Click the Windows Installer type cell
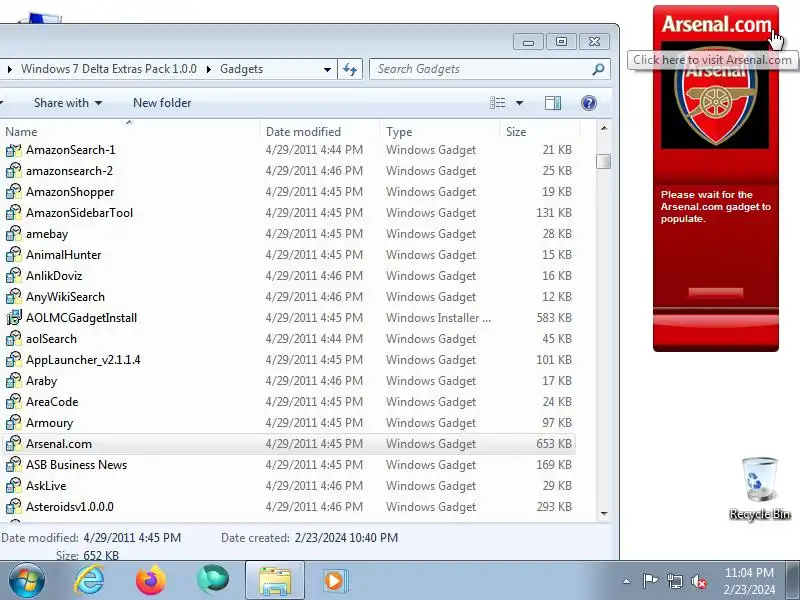800x600 pixels. pyautogui.click(x=438, y=318)
